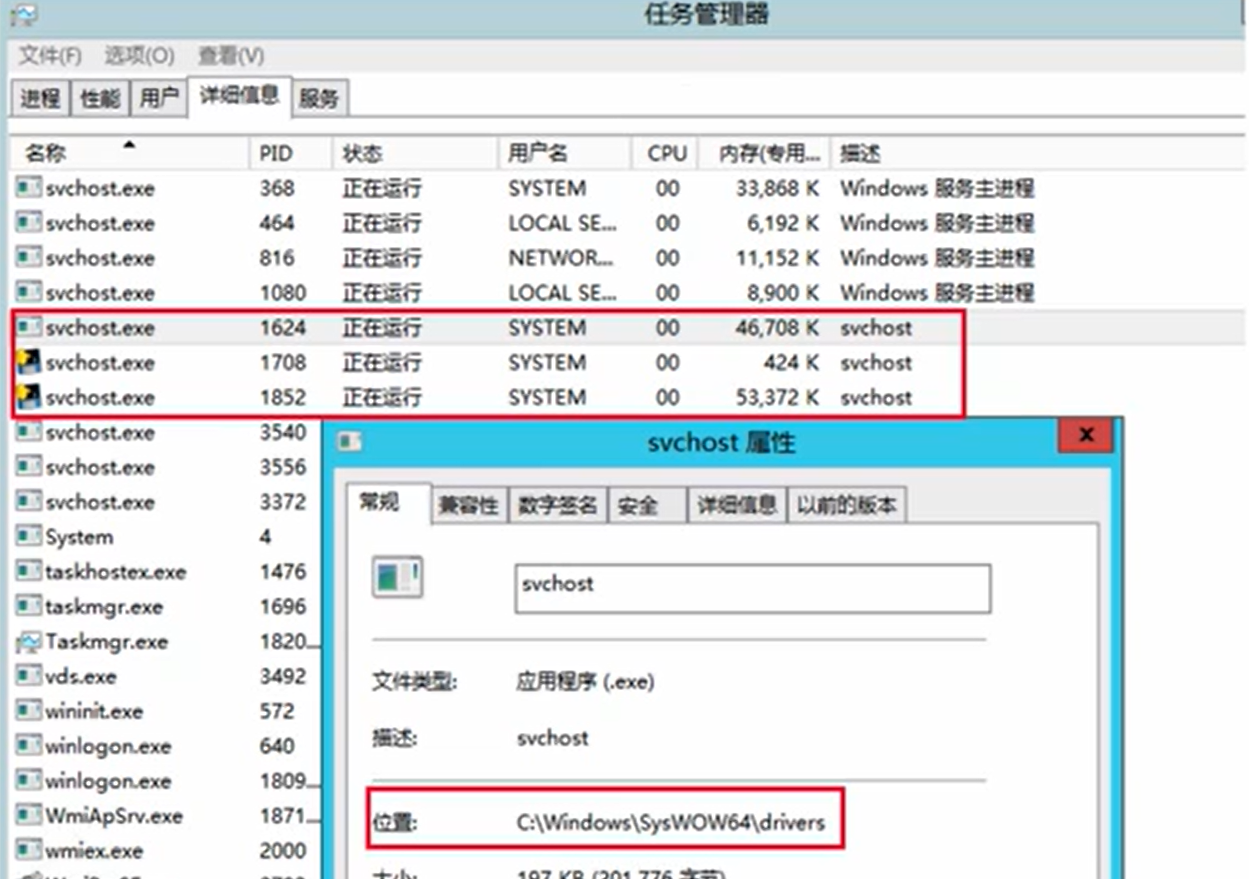The width and height of the screenshot is (1249, 879).
Task: Switch to the 性能 tab
Action: (x=100, y=98)
